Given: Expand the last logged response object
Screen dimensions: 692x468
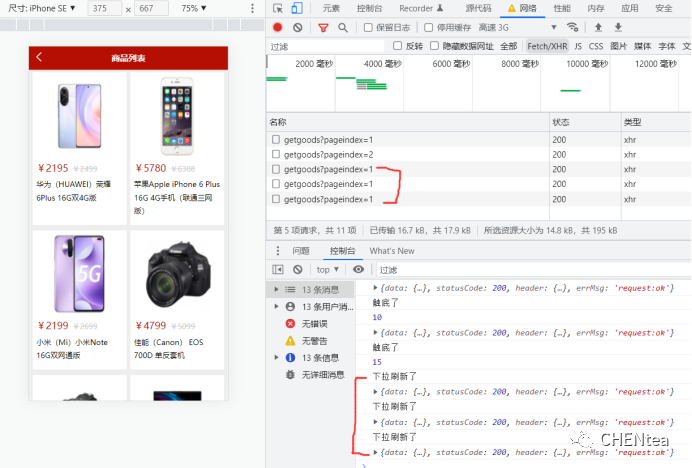Looking at the screenshot, I should [x=376, y=452].
